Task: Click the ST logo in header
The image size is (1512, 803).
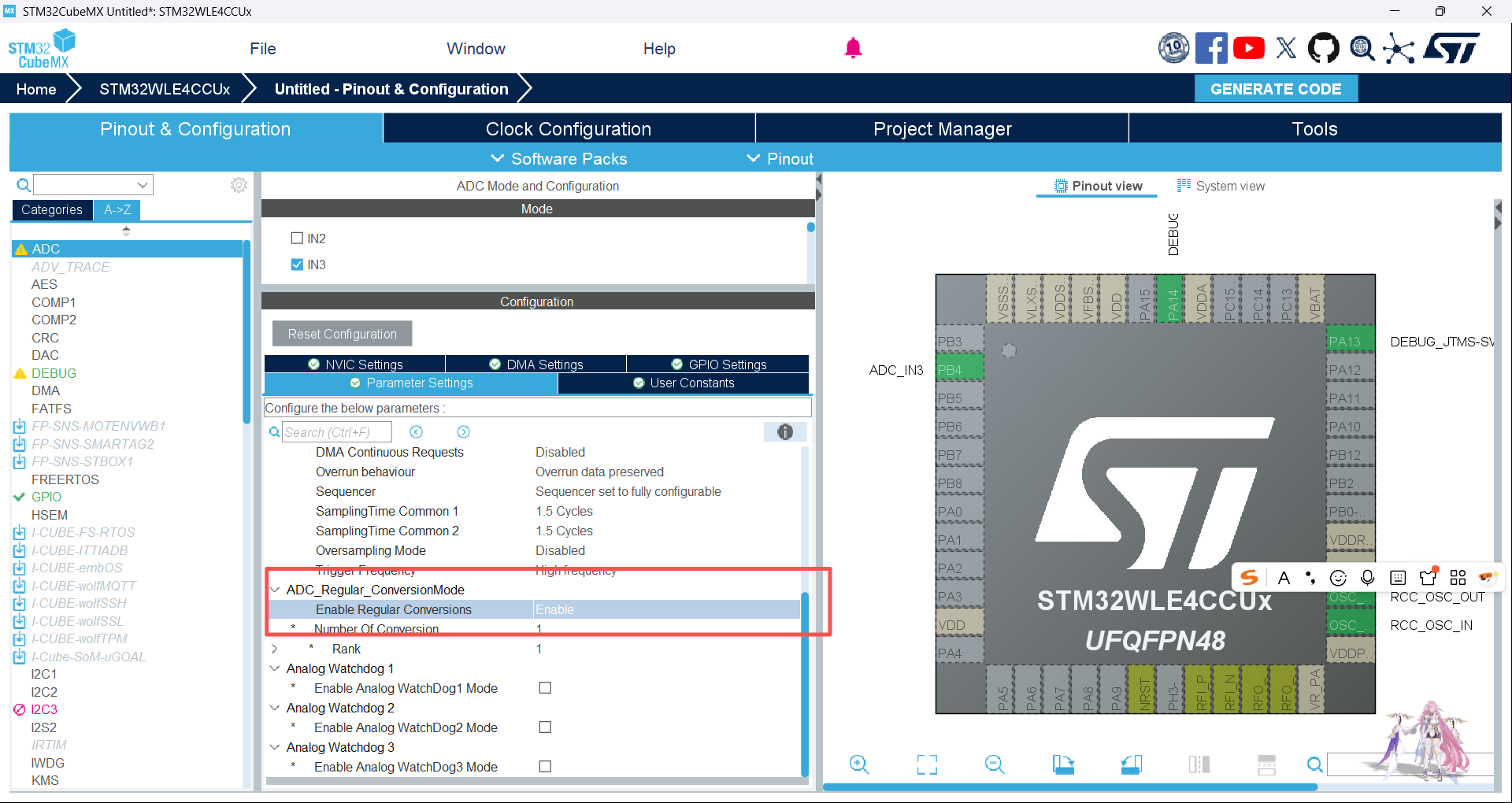Action: [1452, 48]
